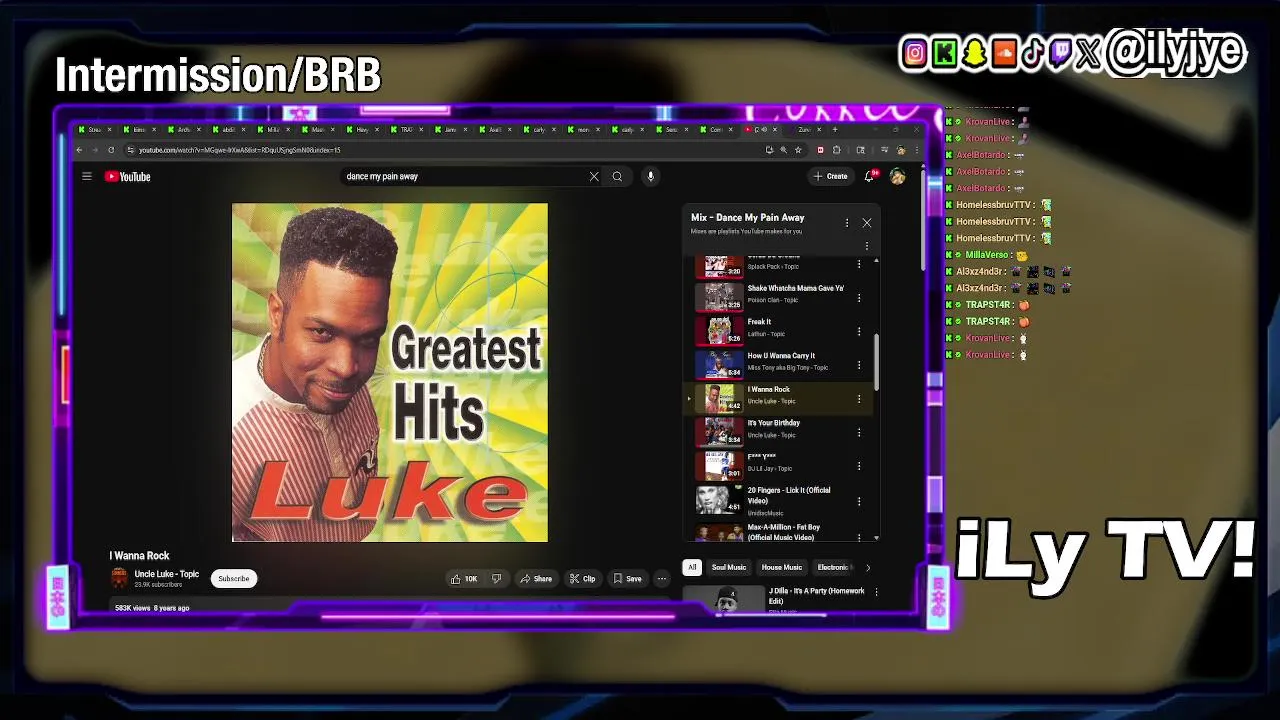Click the Create button
This screenshot has height=720, width=1280.
click(x=830, y=176)
